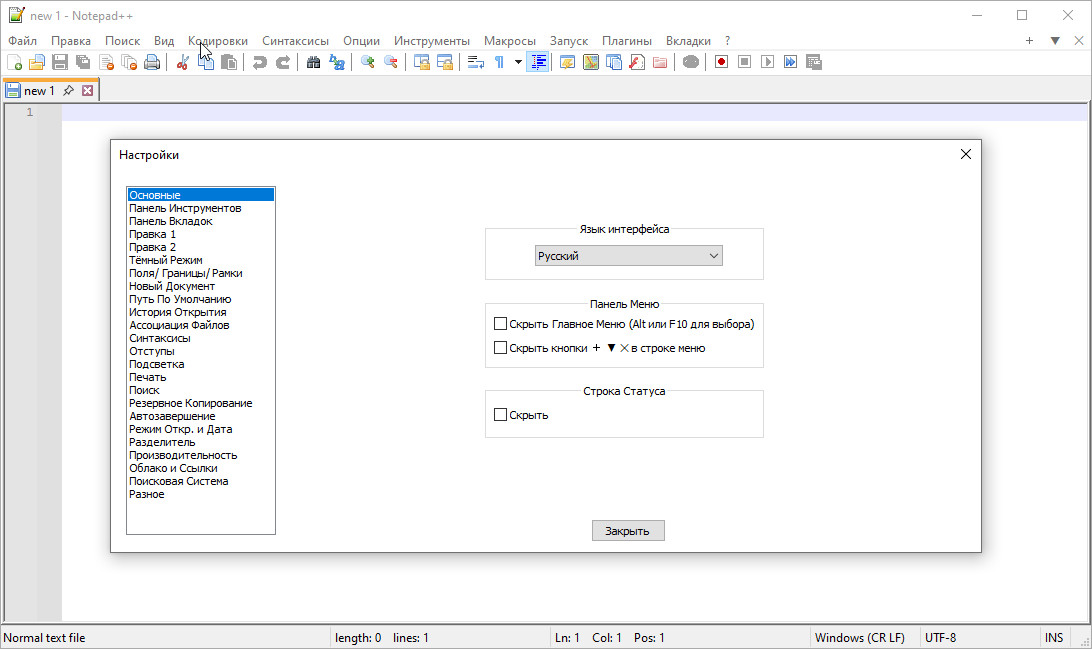The image size is (1092, 649).
Task: Click the Undo arrow icon
Action: point(260,62)
